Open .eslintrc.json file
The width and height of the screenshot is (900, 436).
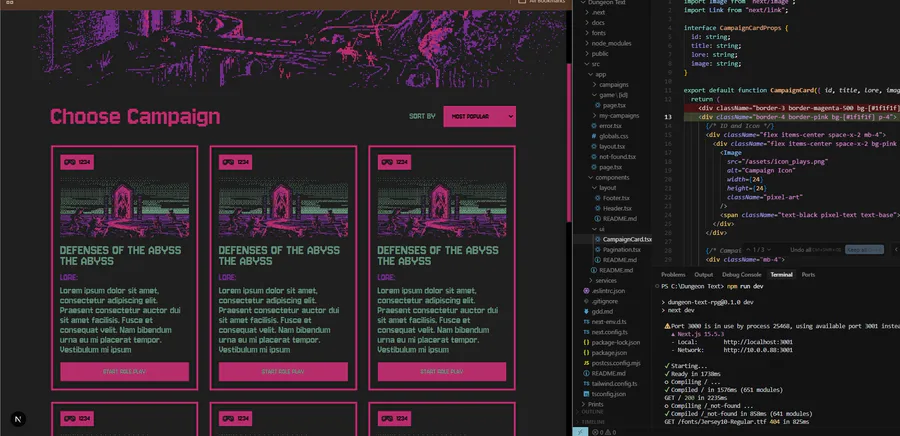click(x=609, y=291)
